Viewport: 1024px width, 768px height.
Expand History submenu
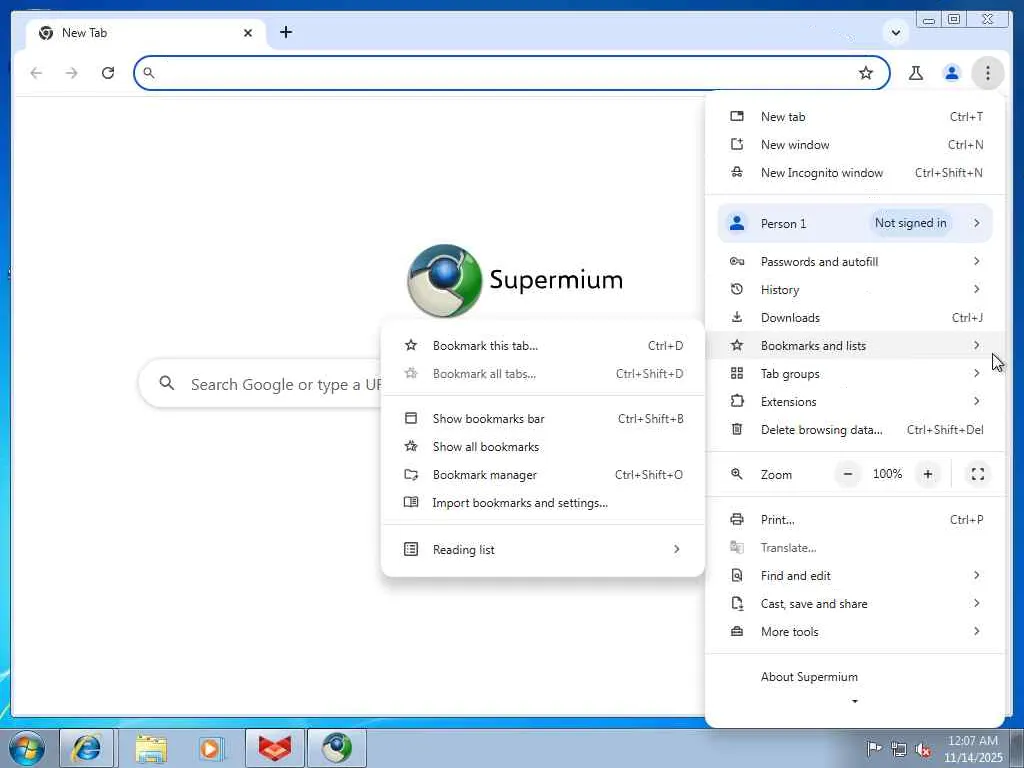tap(855, 290)
